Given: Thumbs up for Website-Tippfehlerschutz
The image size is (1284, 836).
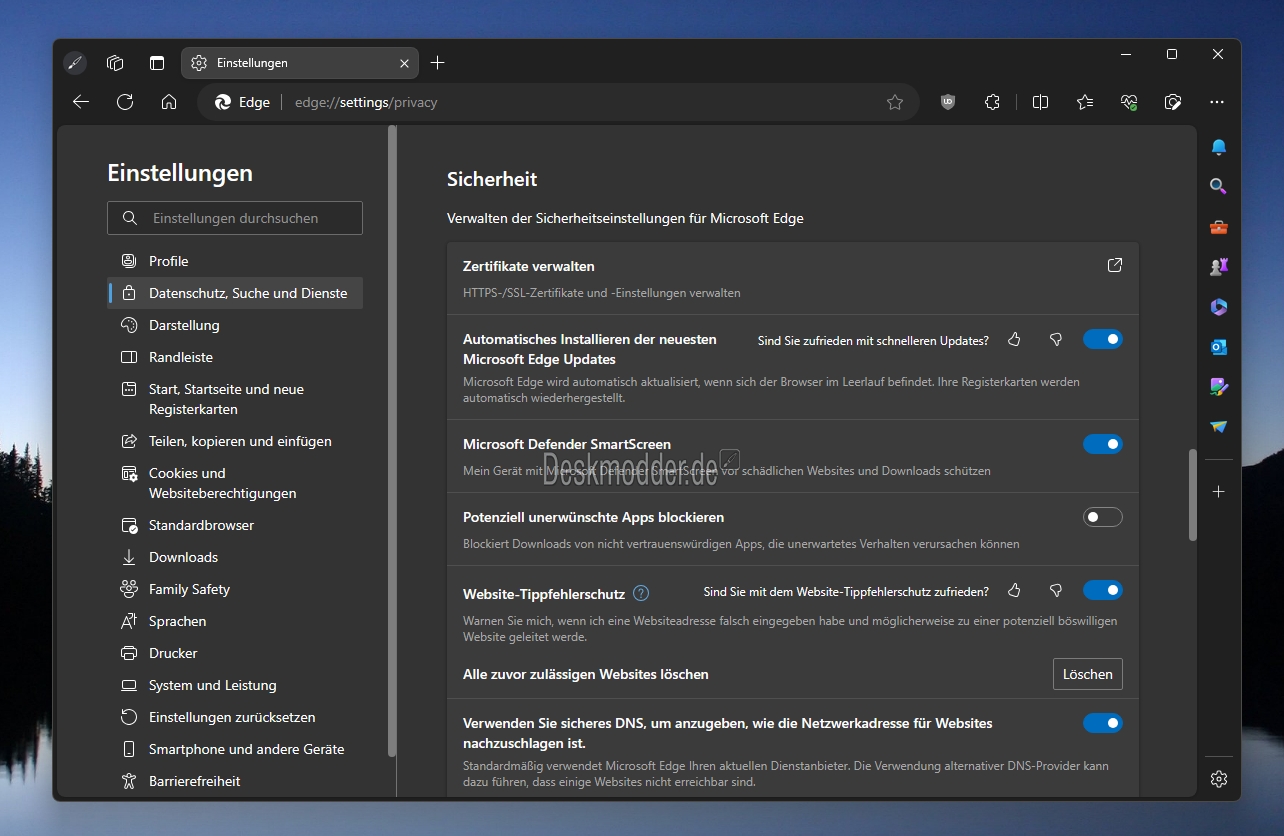Looking at the screenshot, I should 1014,591.
